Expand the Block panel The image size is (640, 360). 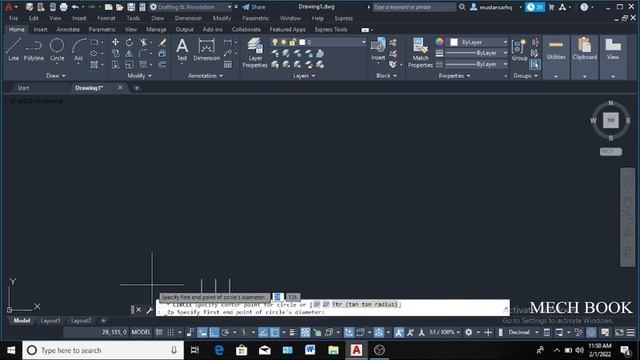[x=386, y=76]
